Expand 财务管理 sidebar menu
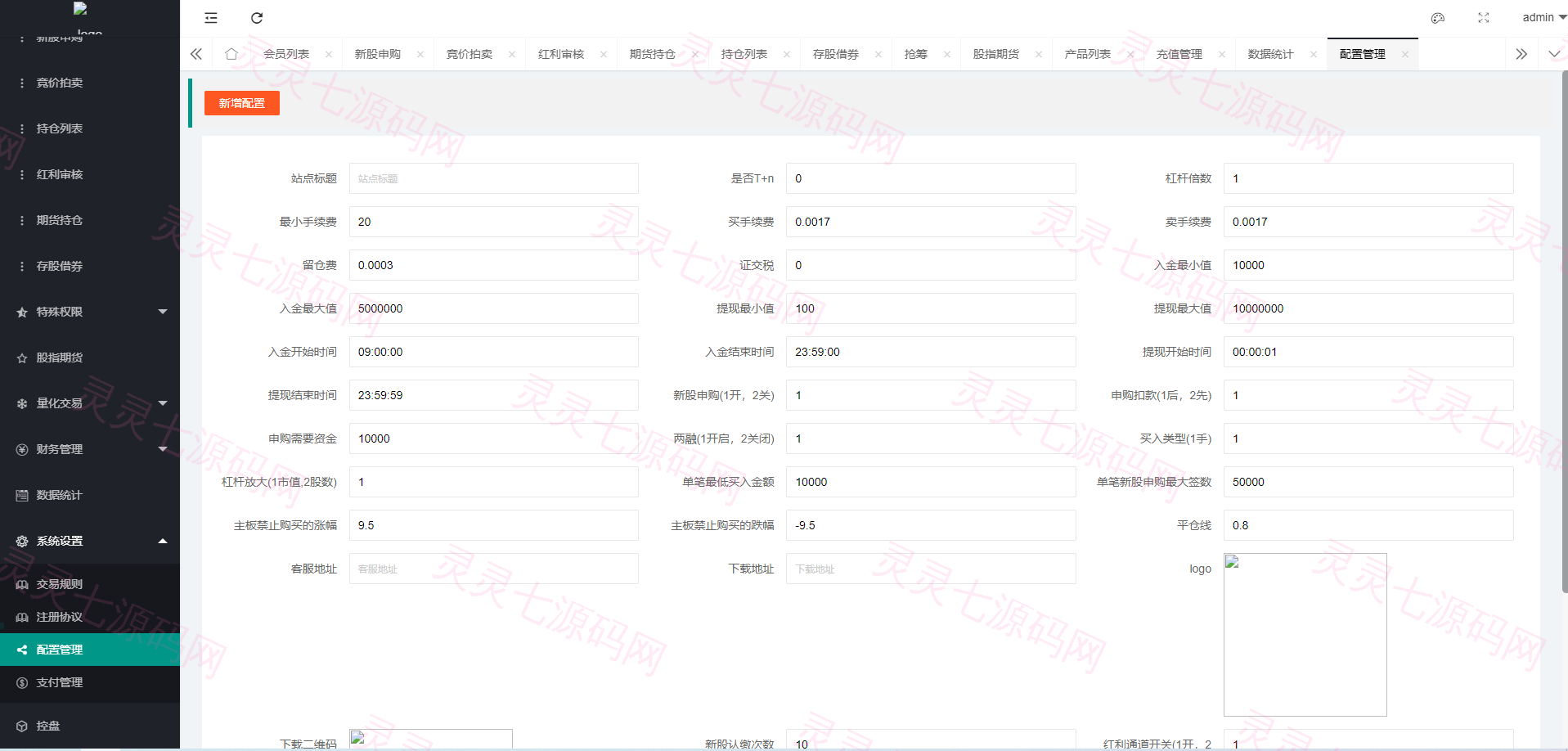Viewport: 1568px width, 751px height. (90, 449)
